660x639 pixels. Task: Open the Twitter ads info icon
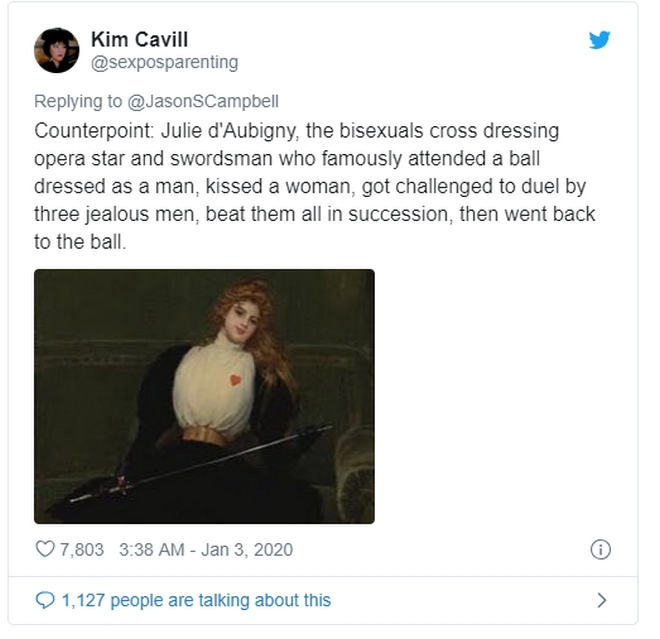pyautogui.click(x=600, y=549)
